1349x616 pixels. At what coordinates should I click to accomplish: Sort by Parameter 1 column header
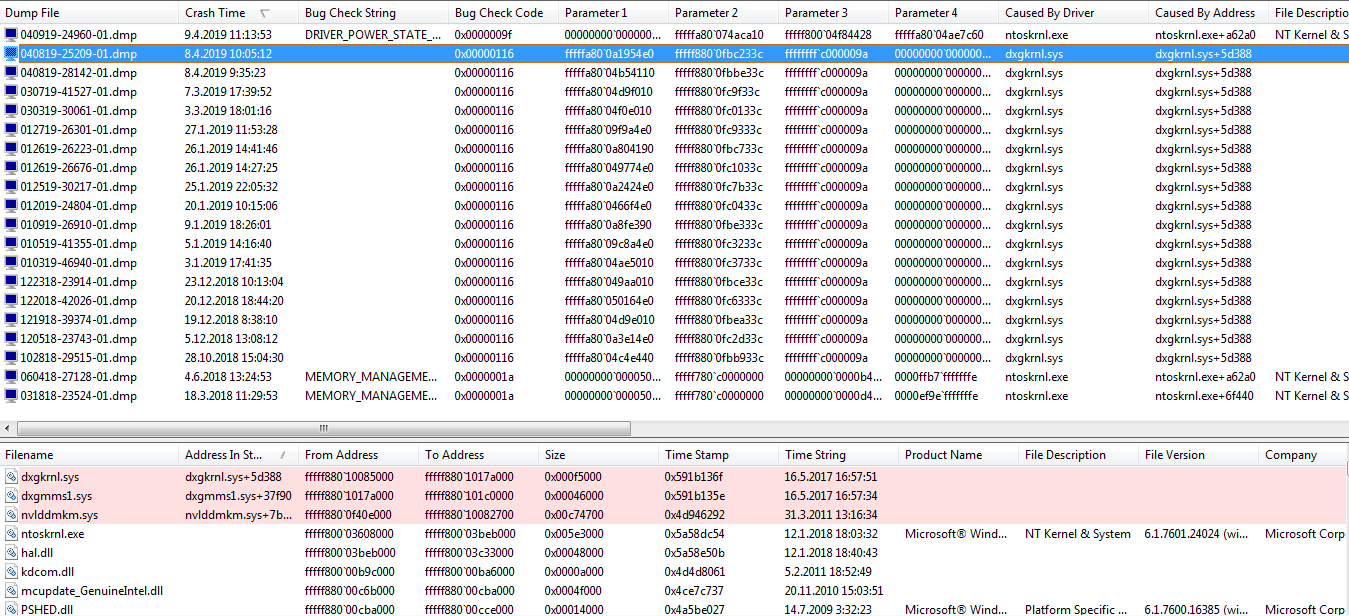(614, 13)
